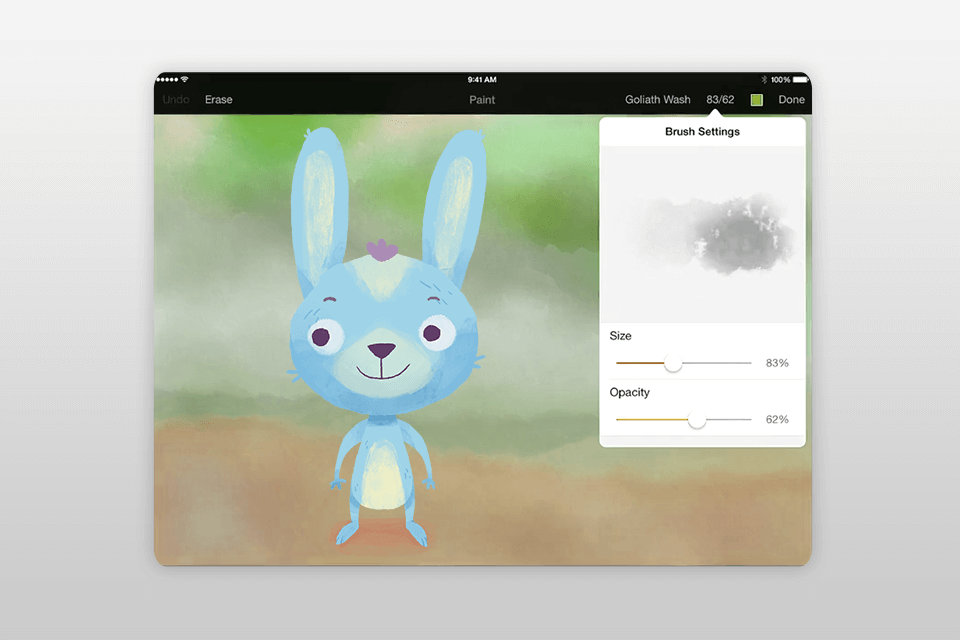Click the Size slider track near maximum
This screenshot has height=640, width=960.
coord(745,363)
